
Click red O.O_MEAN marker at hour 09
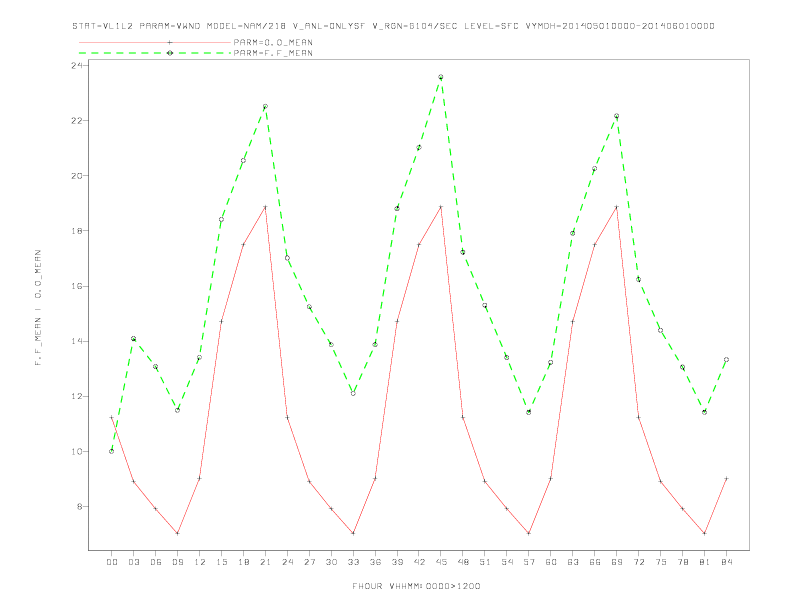click(x=177, y=533)
